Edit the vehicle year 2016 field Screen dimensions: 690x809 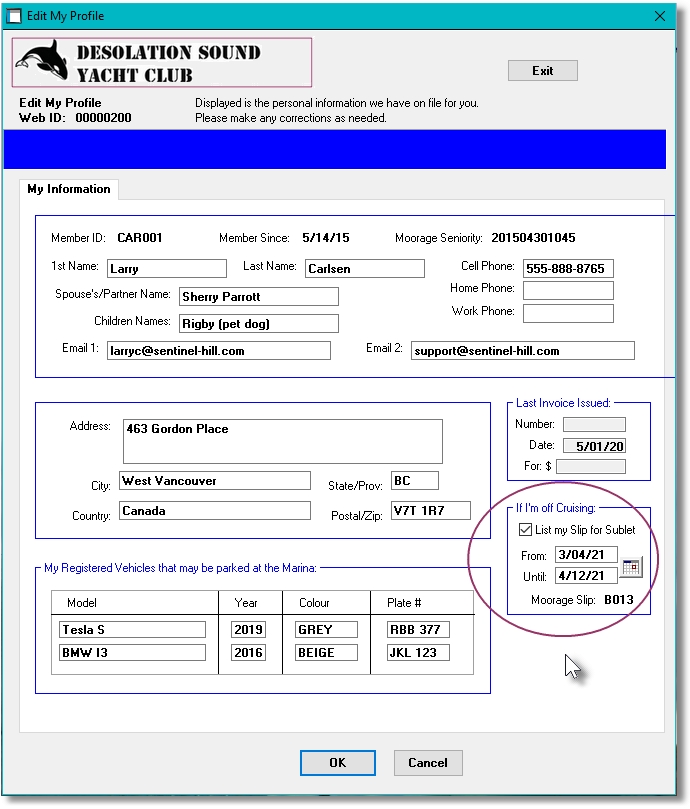coord(249,653)
